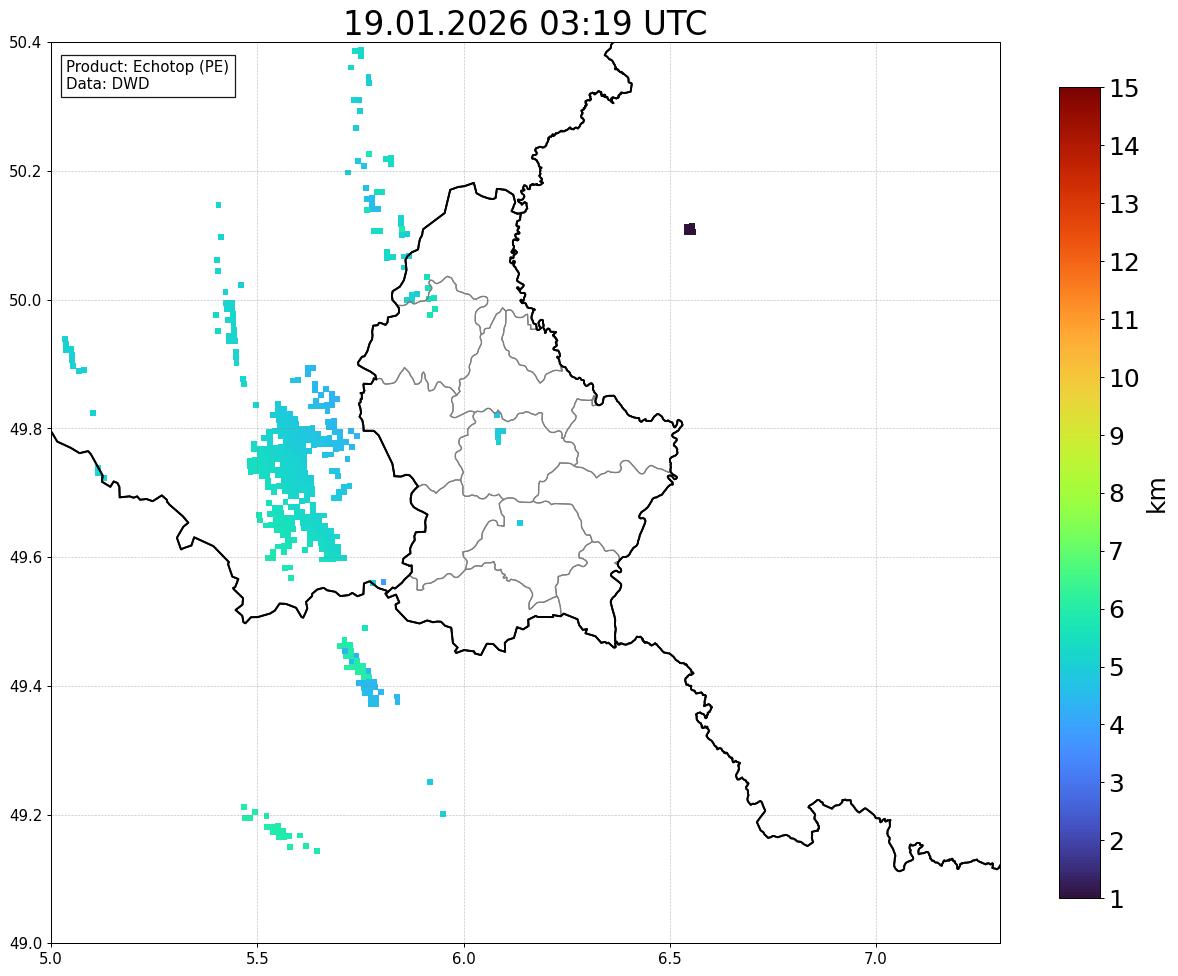Click the colorbar label '14'
The width and height of the screenshot is (1178, 976).
tap(1124, 147)
